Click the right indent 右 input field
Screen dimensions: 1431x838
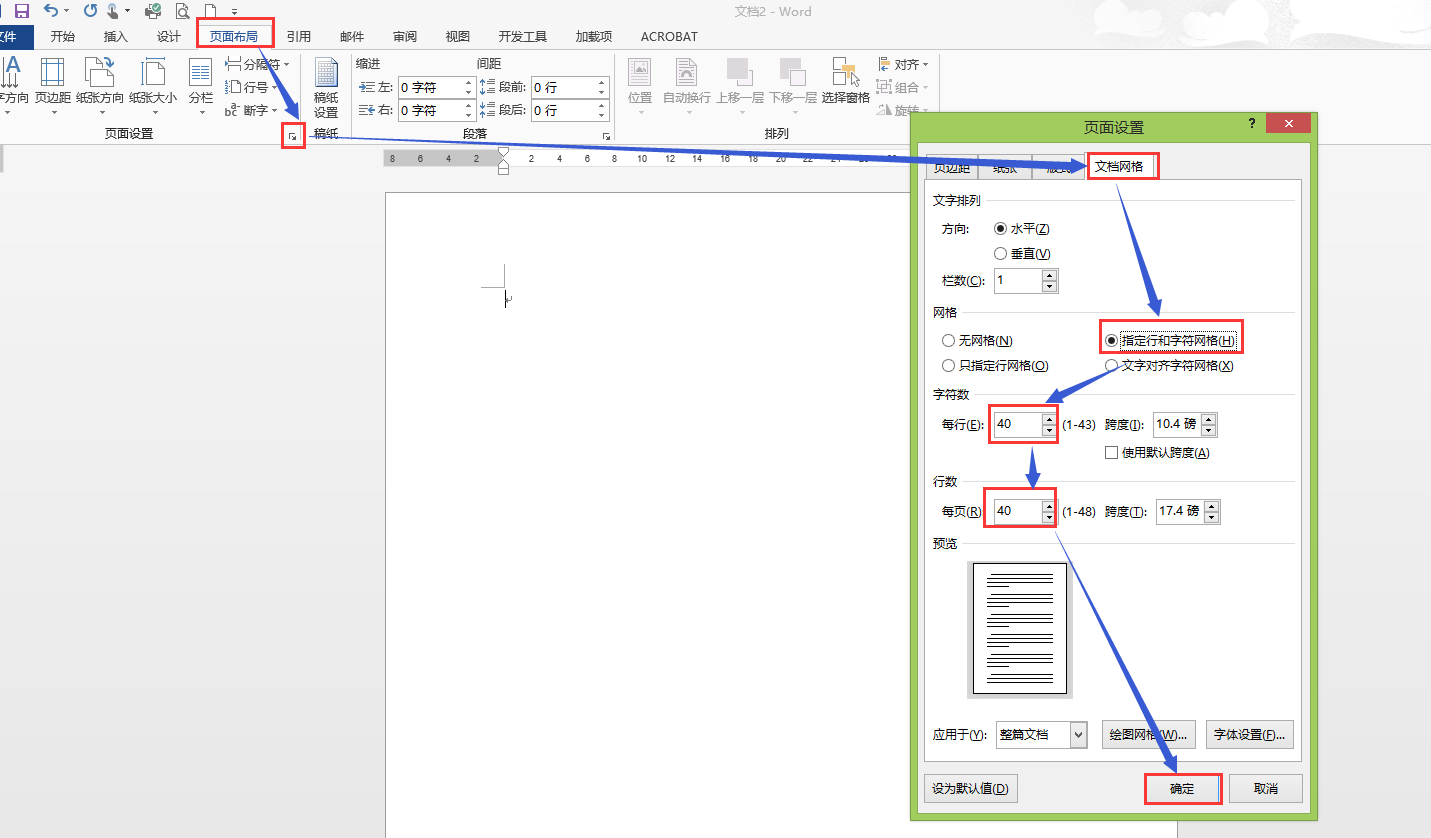(436, 110)
